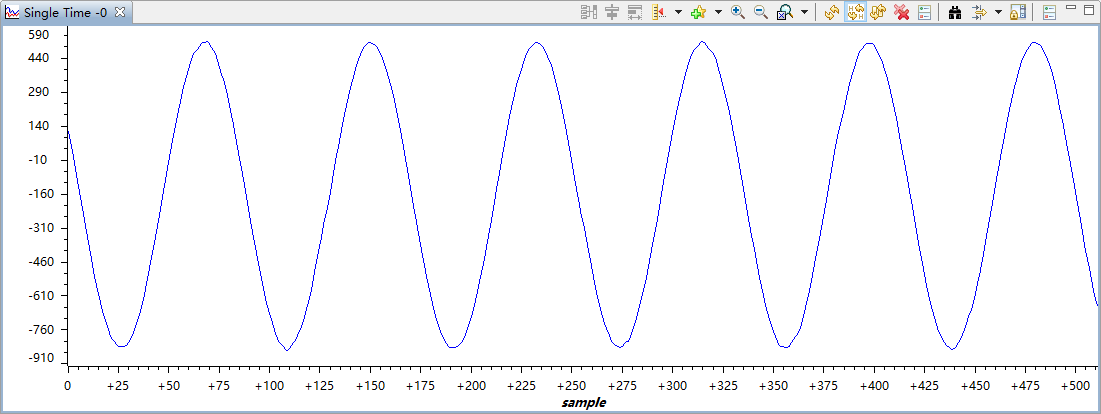This screenshot has height=414, width=1101.
Task: Click the green plus star icon
Action: pos(698,12)
